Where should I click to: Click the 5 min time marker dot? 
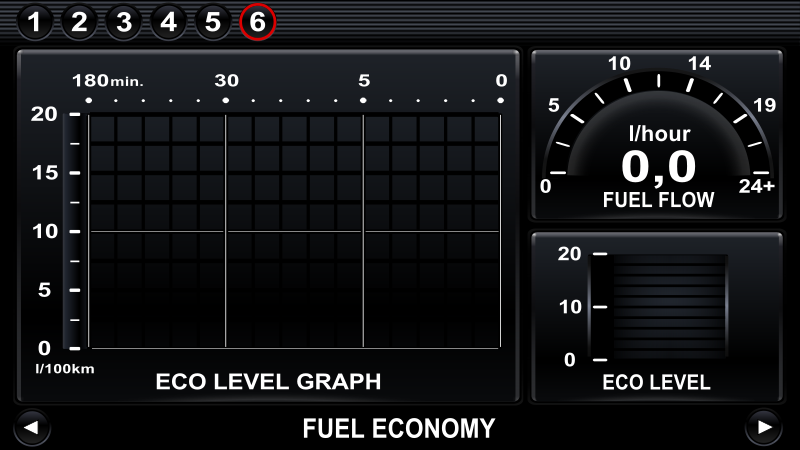(363, 101)
